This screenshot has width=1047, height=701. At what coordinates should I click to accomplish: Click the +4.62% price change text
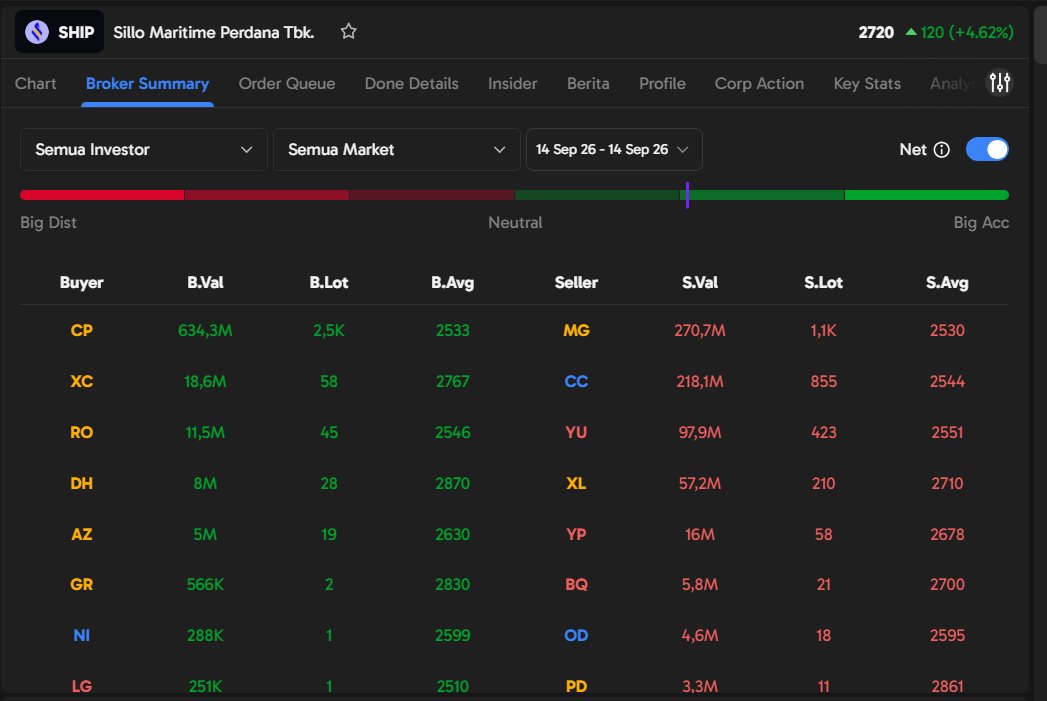(980, 32)
